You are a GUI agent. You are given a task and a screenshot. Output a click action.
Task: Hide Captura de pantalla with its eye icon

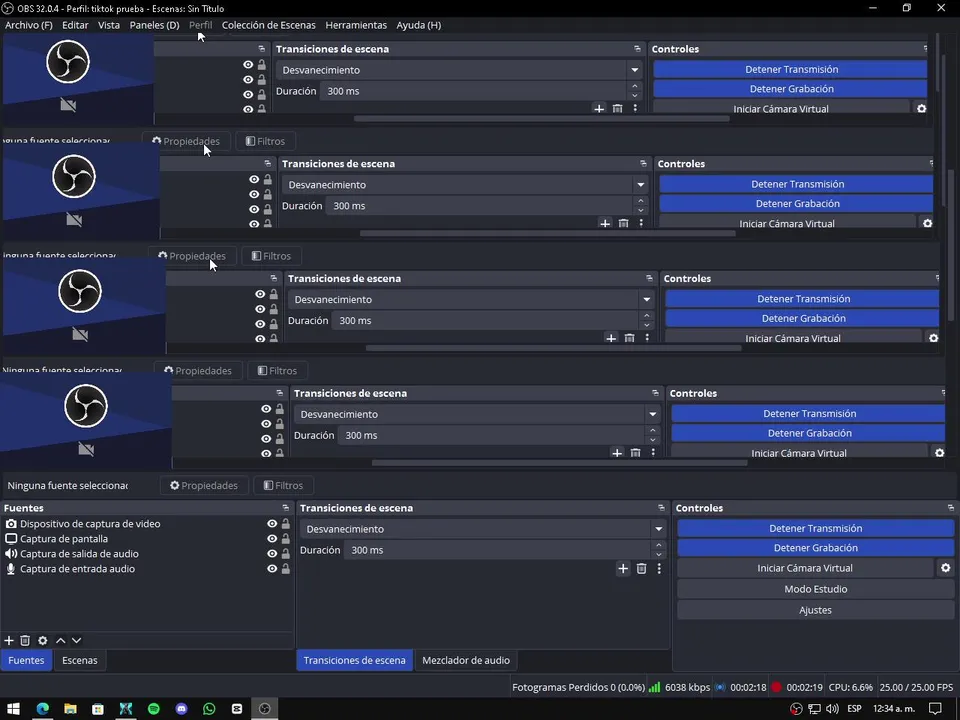click(x=272, y=539)
